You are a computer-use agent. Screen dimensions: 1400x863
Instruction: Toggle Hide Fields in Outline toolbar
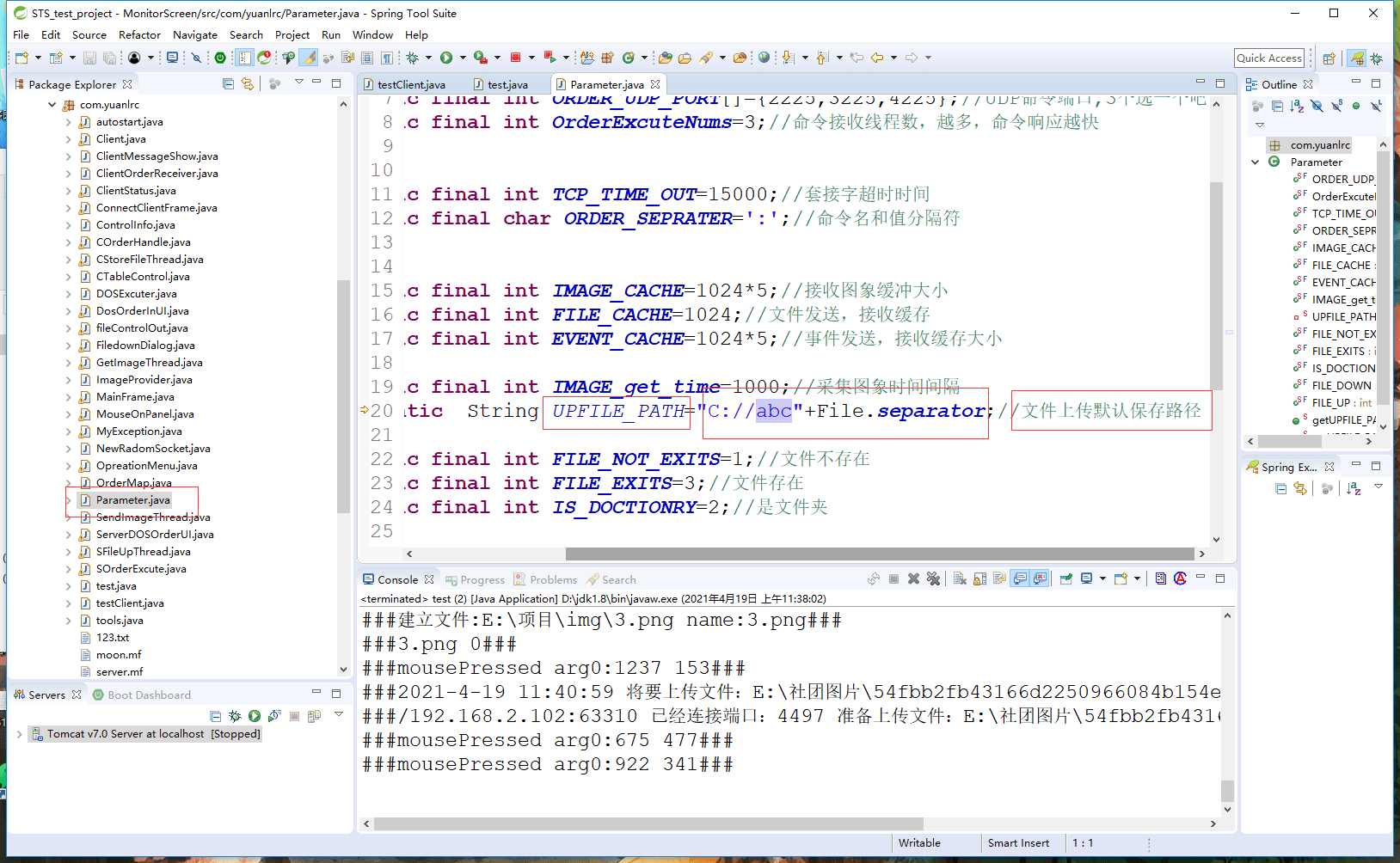point(1317,106)
